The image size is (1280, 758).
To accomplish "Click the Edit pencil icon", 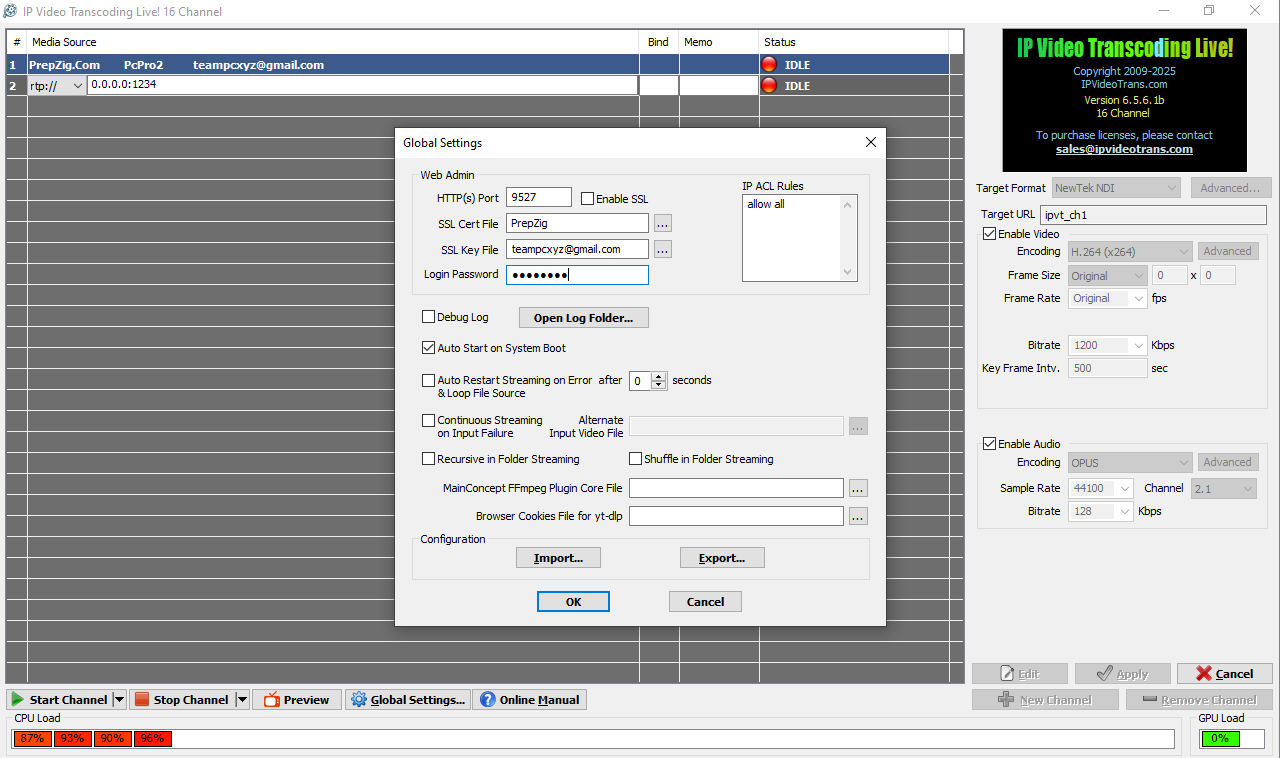I will pos(1006,673).
